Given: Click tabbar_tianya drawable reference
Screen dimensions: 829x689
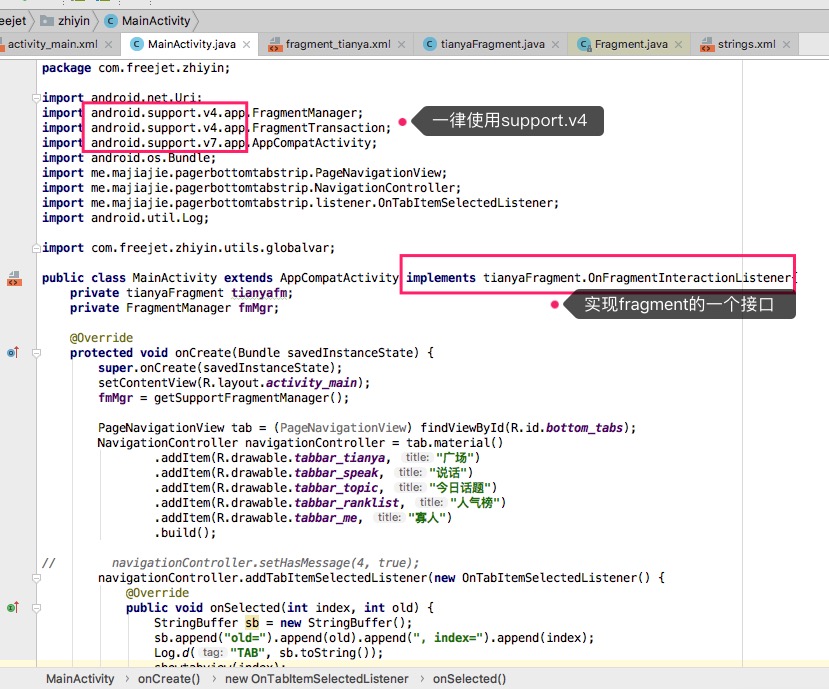Looking at the screenshot, I should coord(339,458).
